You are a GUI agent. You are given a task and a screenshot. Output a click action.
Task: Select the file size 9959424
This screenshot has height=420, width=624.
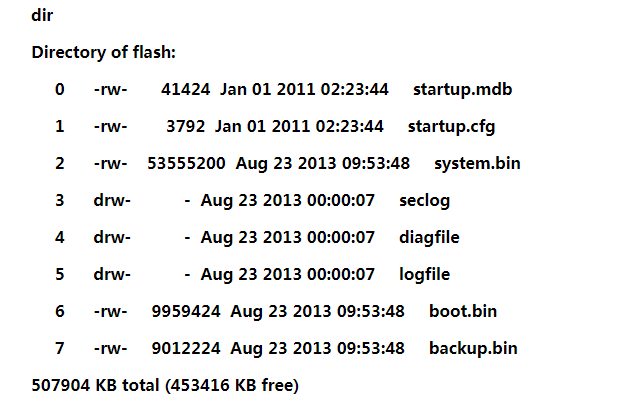tap(185, 311)
